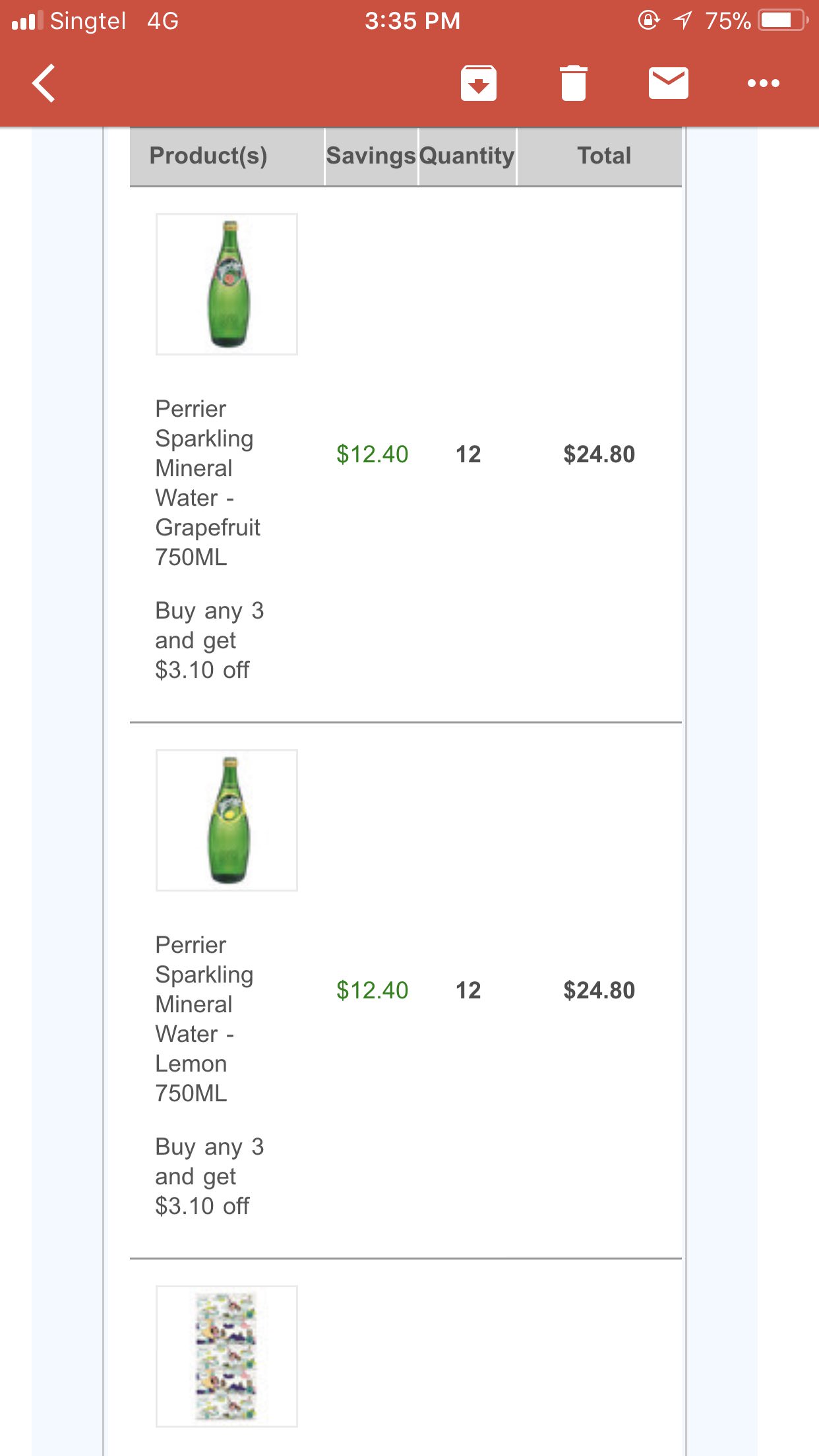The width and height of the screenshot is (819, 1456).
Task: Delete the email using the trash icon
Action: pyautogui.click(x=573, y=83)
